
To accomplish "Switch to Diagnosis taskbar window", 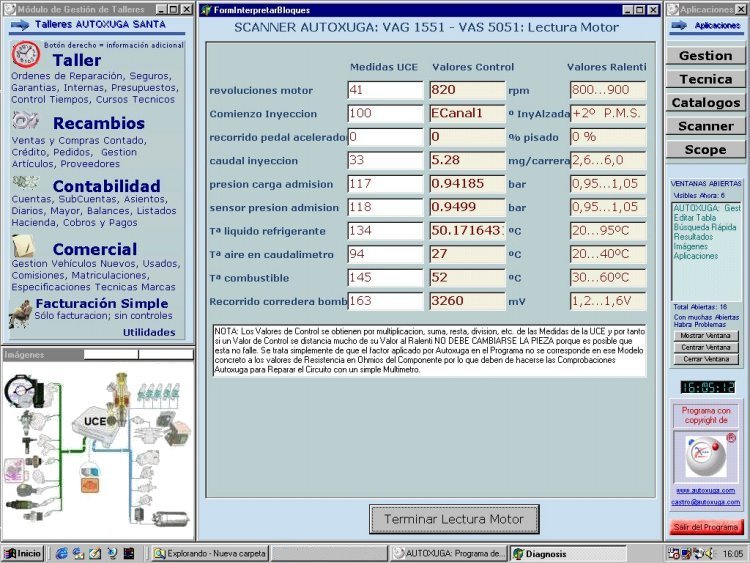I will click(x=568, y=553).
